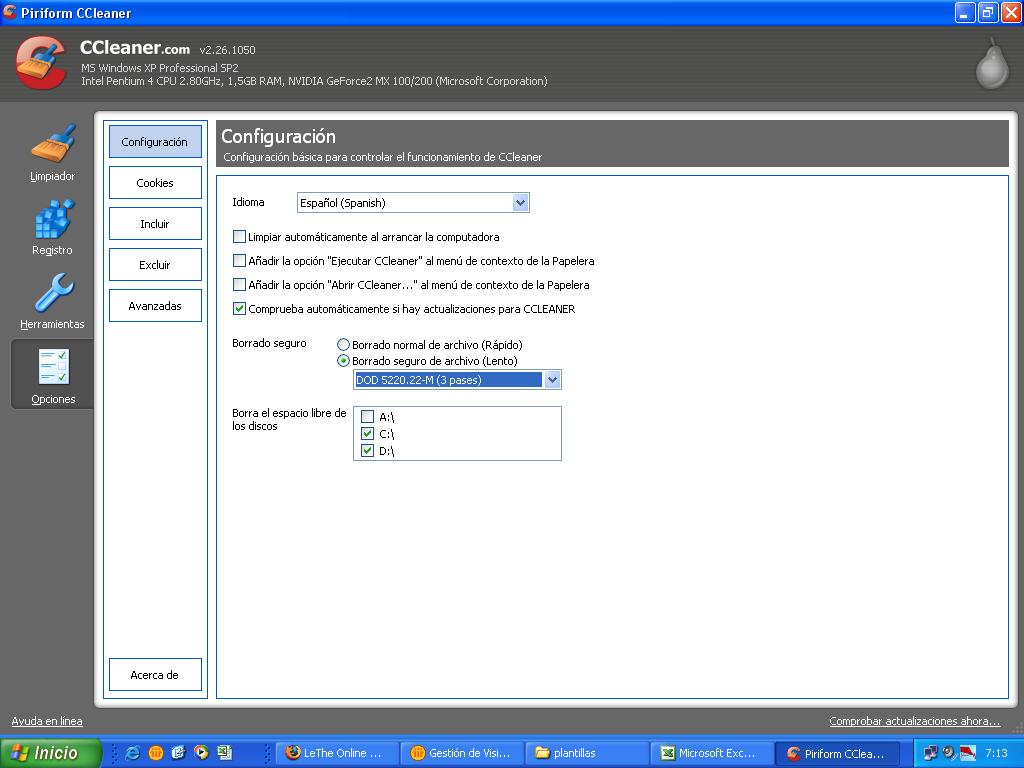Check 'Abrir CCleaner...' Recycle Bin context option

239,285
